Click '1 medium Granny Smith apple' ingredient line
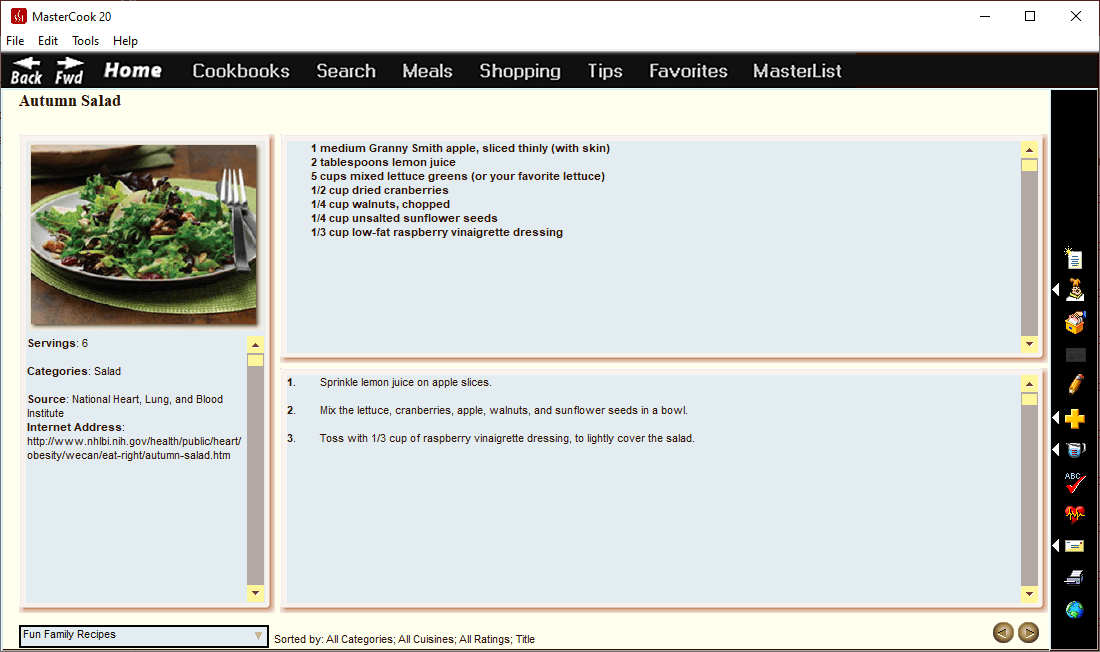 pos(460,148)
